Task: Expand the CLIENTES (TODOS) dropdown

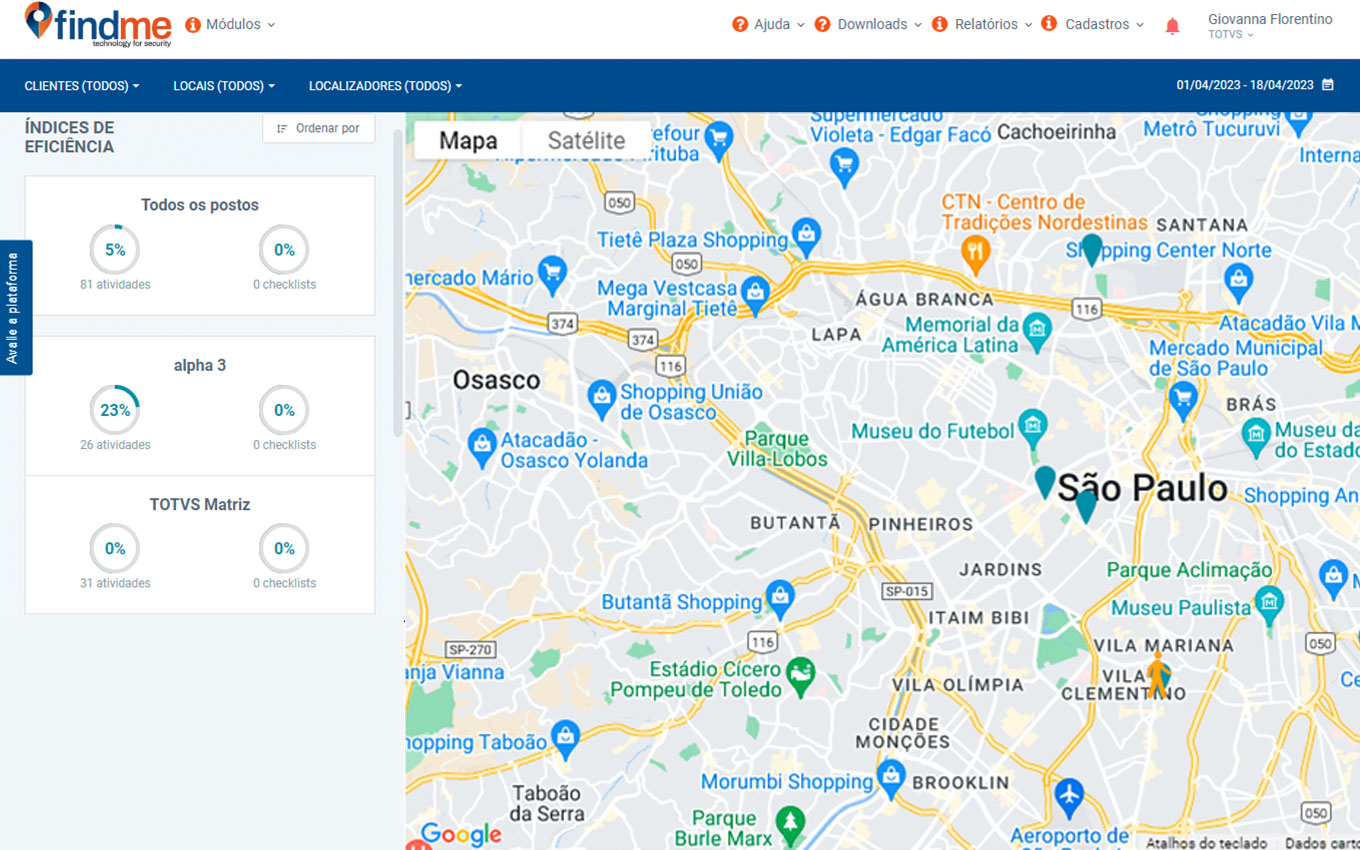Action: [x=81, y=86]
